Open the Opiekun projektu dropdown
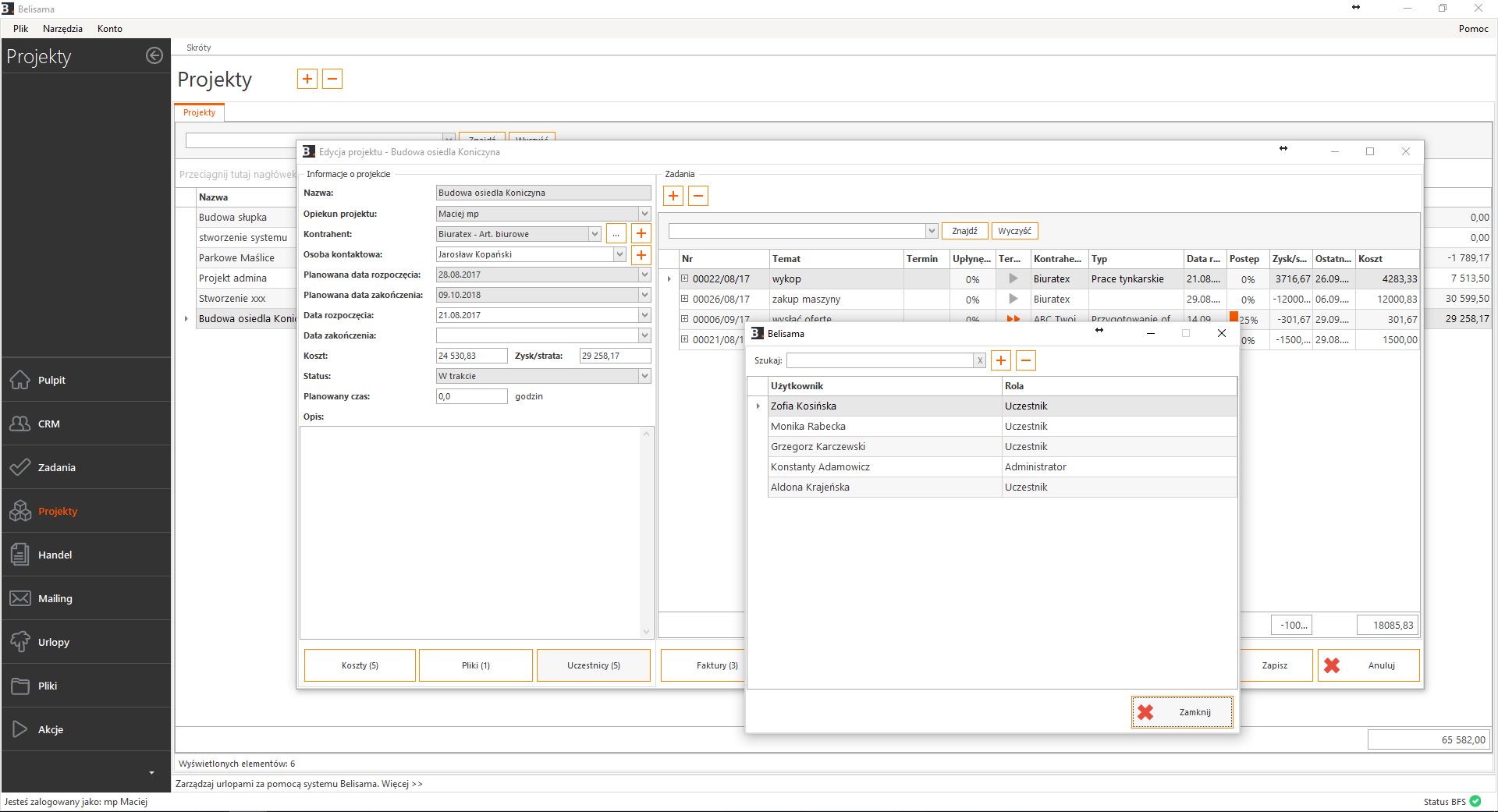 pos(644,214)
